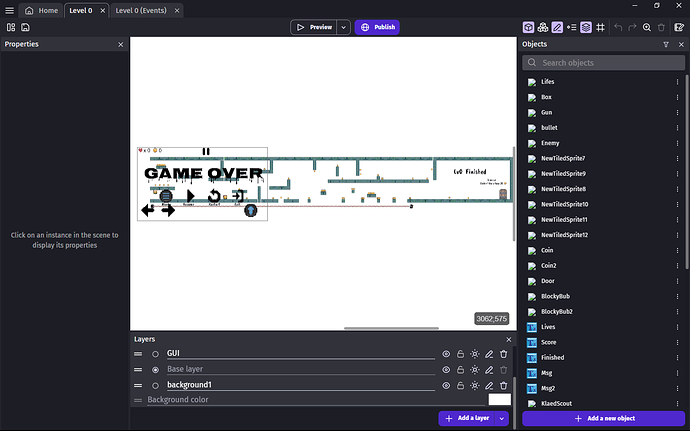Image resolution: width=690 pixels, height=431 pixels.
Task: Toggle visibility of the Base layer
Action: [x=446, y=370]
